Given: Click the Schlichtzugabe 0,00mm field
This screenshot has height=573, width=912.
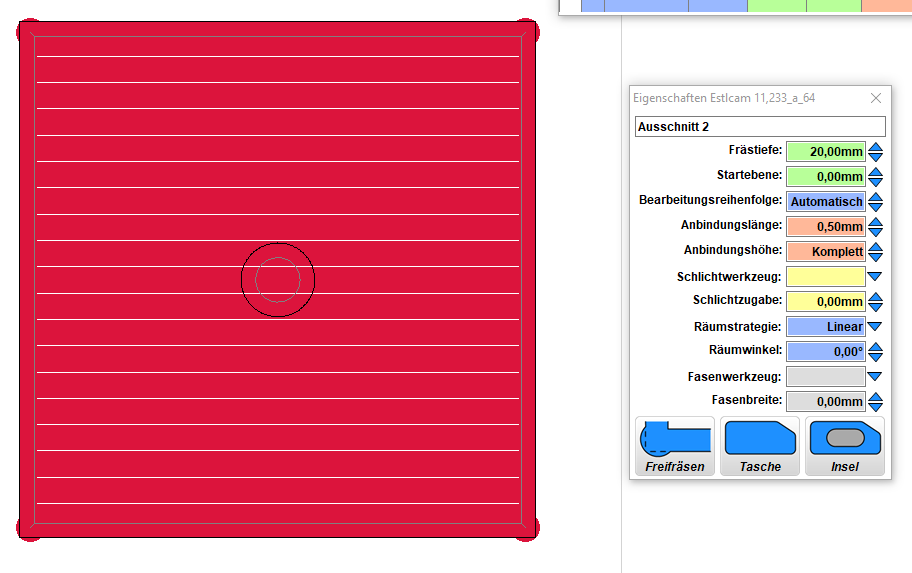Looking at the screenshot, I should tap(825, 301).
